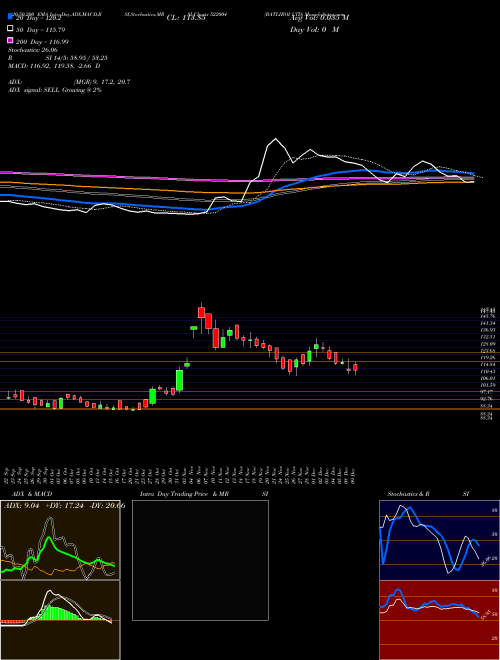Click the 'SI 14/3: 38.95 / 53.23' value
Viewport: 500px width, 660px height.
77,58
